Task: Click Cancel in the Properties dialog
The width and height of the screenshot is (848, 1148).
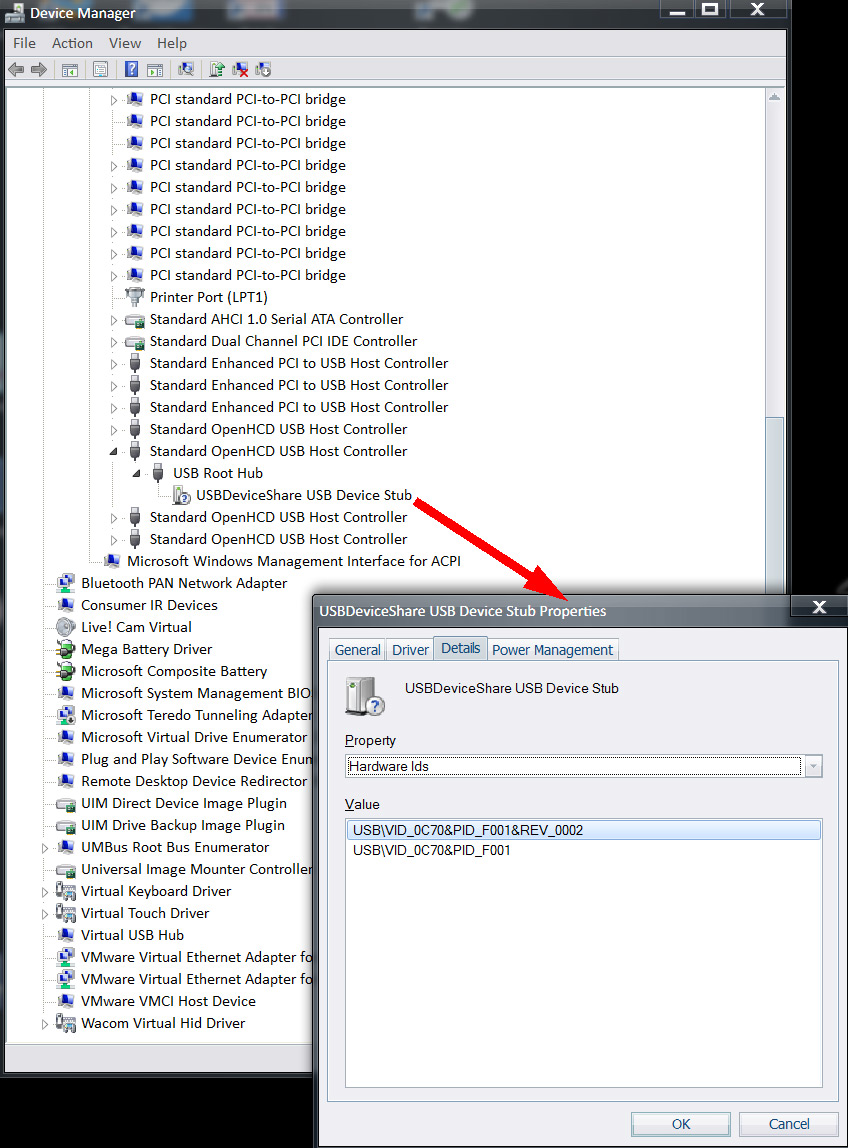Action: click(789, 1124)
